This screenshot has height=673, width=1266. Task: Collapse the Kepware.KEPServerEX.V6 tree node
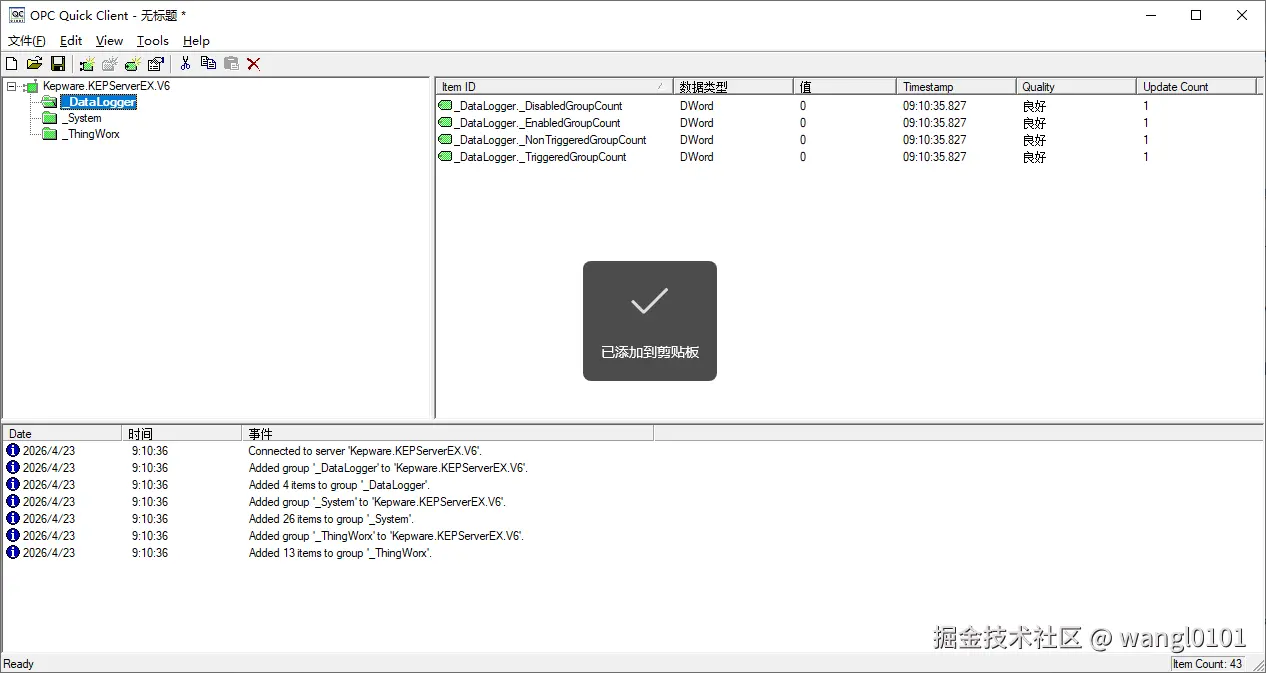point(11,87)
